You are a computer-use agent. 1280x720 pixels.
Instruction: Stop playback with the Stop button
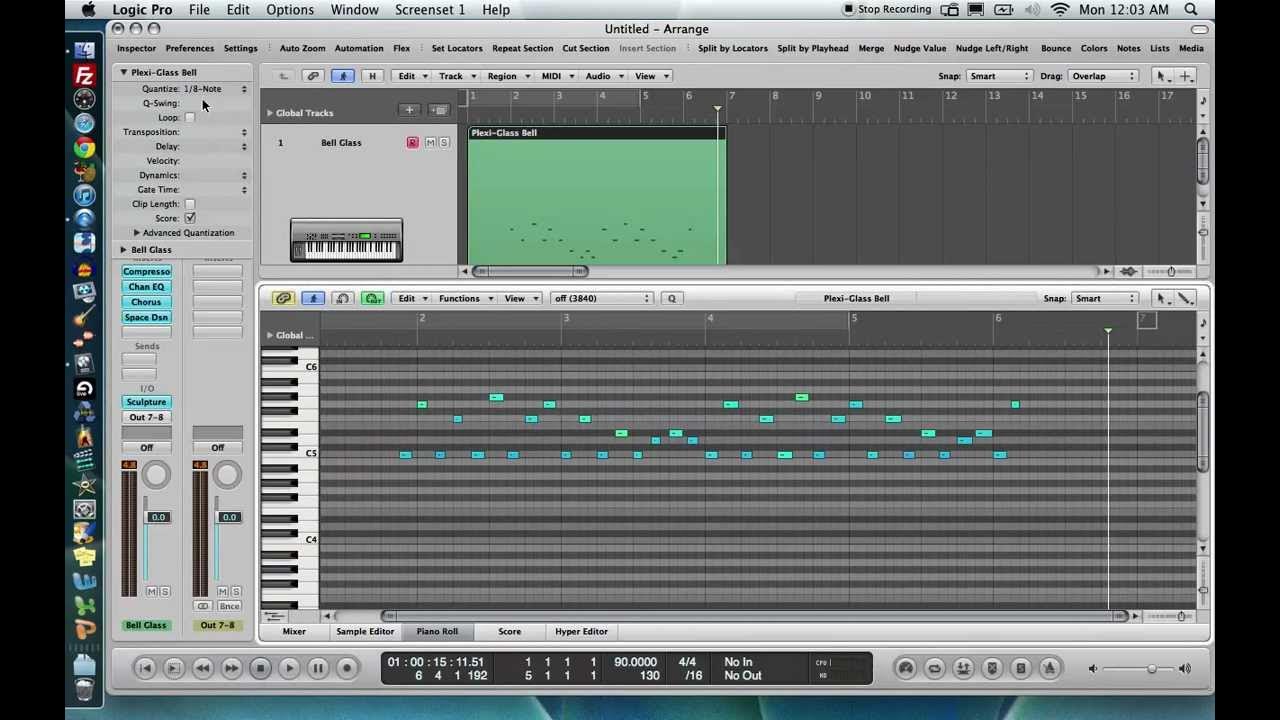260,668
